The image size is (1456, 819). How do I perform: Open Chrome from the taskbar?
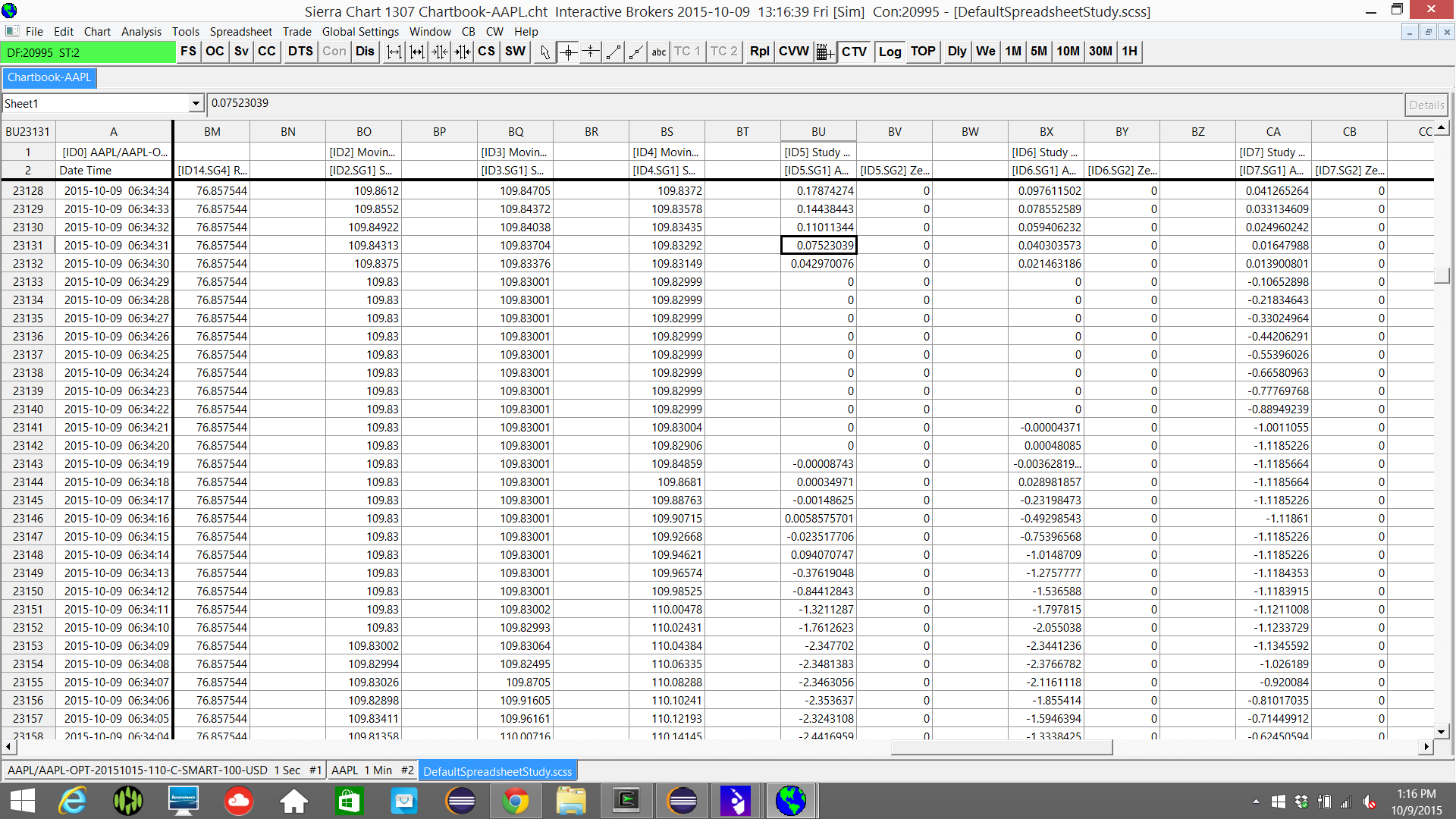(515, 801)
